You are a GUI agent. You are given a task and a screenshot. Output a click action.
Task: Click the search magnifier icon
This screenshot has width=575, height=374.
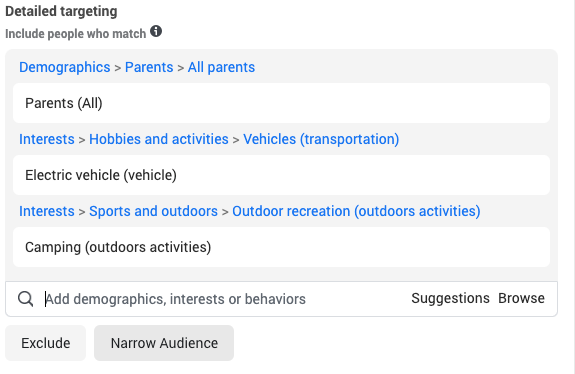(26, 299)
